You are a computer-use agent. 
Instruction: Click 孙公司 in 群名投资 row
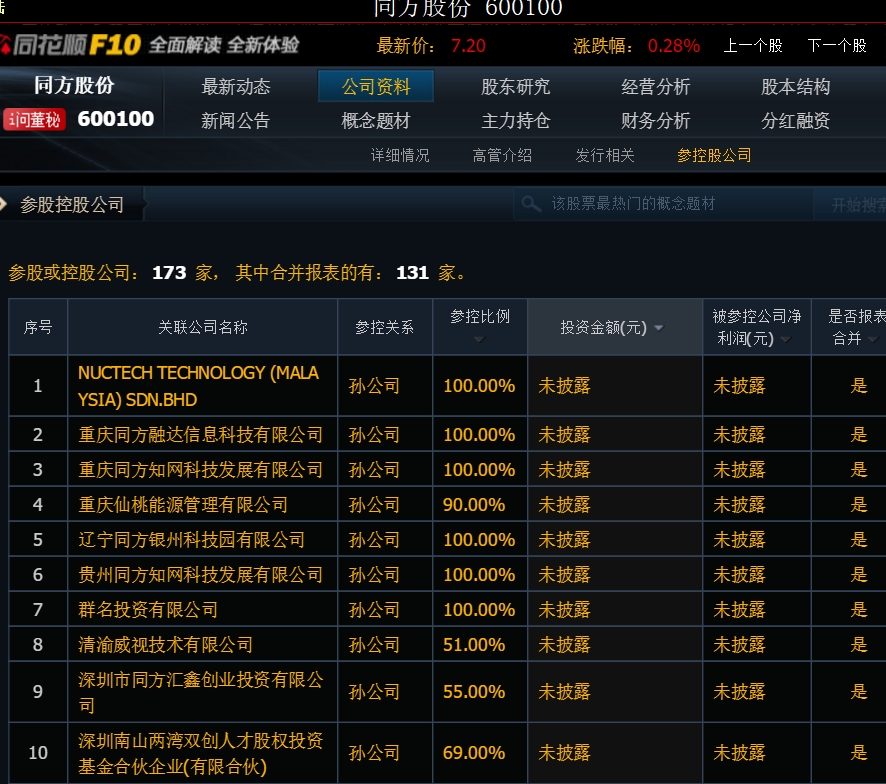pos(374,610)
